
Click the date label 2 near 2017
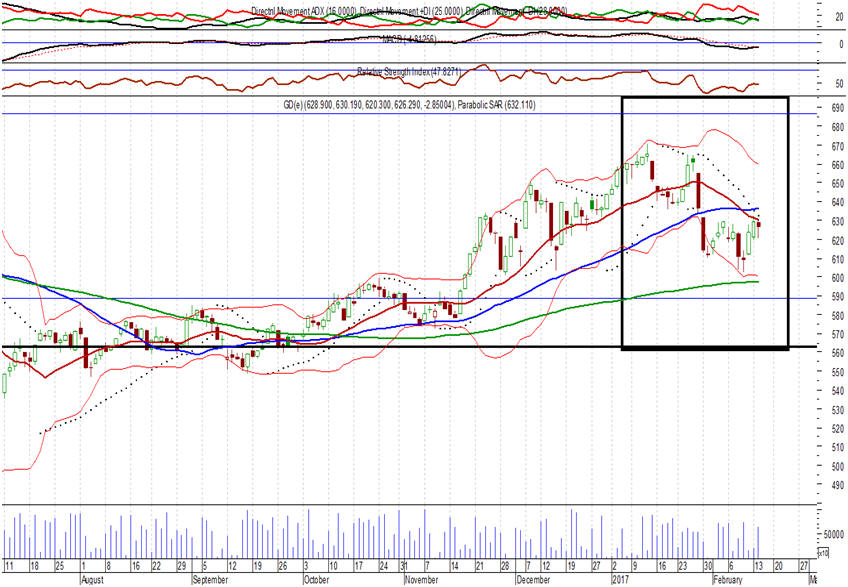(614, 566)
